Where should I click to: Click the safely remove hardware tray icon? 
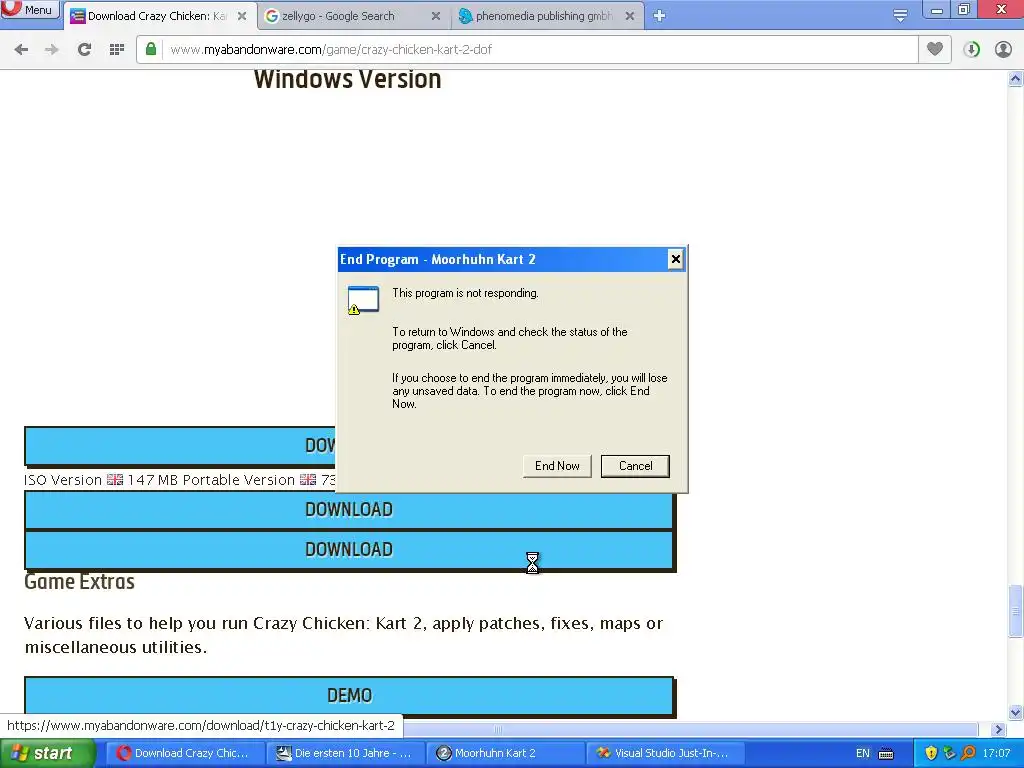[950, 753]
